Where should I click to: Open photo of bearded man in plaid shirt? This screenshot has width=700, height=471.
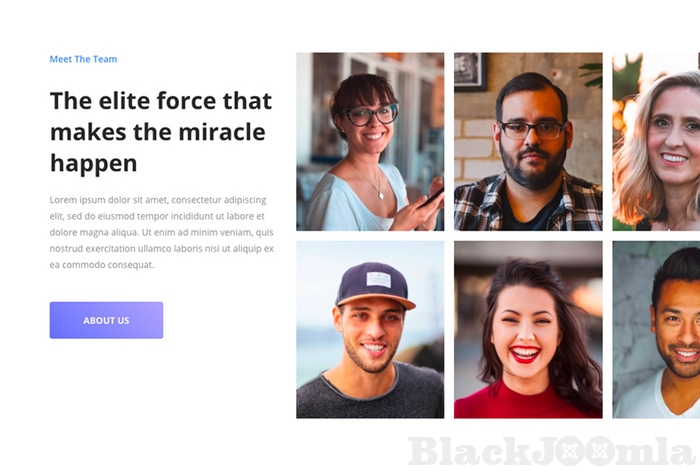(x=528, y=142)
